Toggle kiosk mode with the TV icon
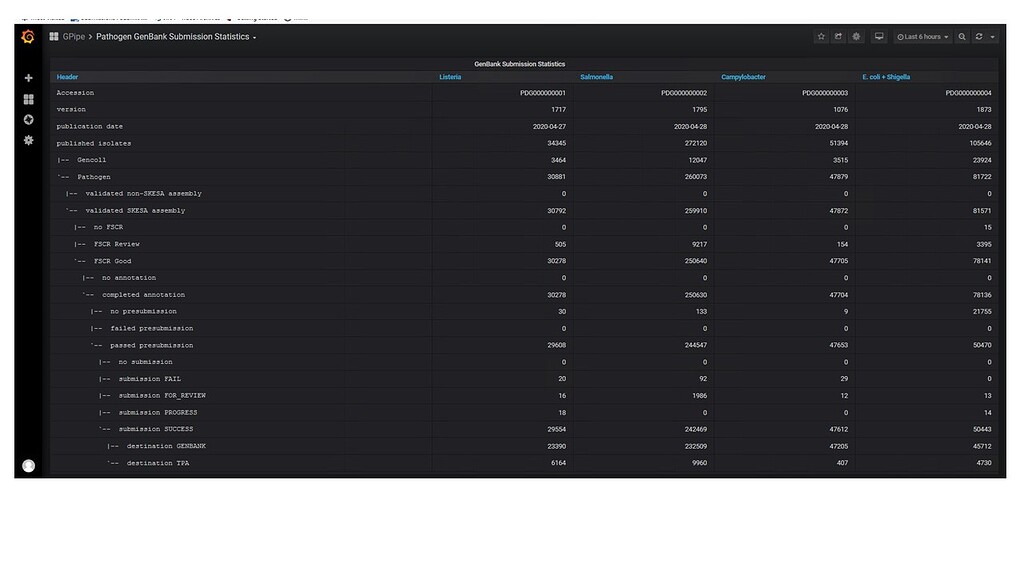 click(x=879, y=36)
